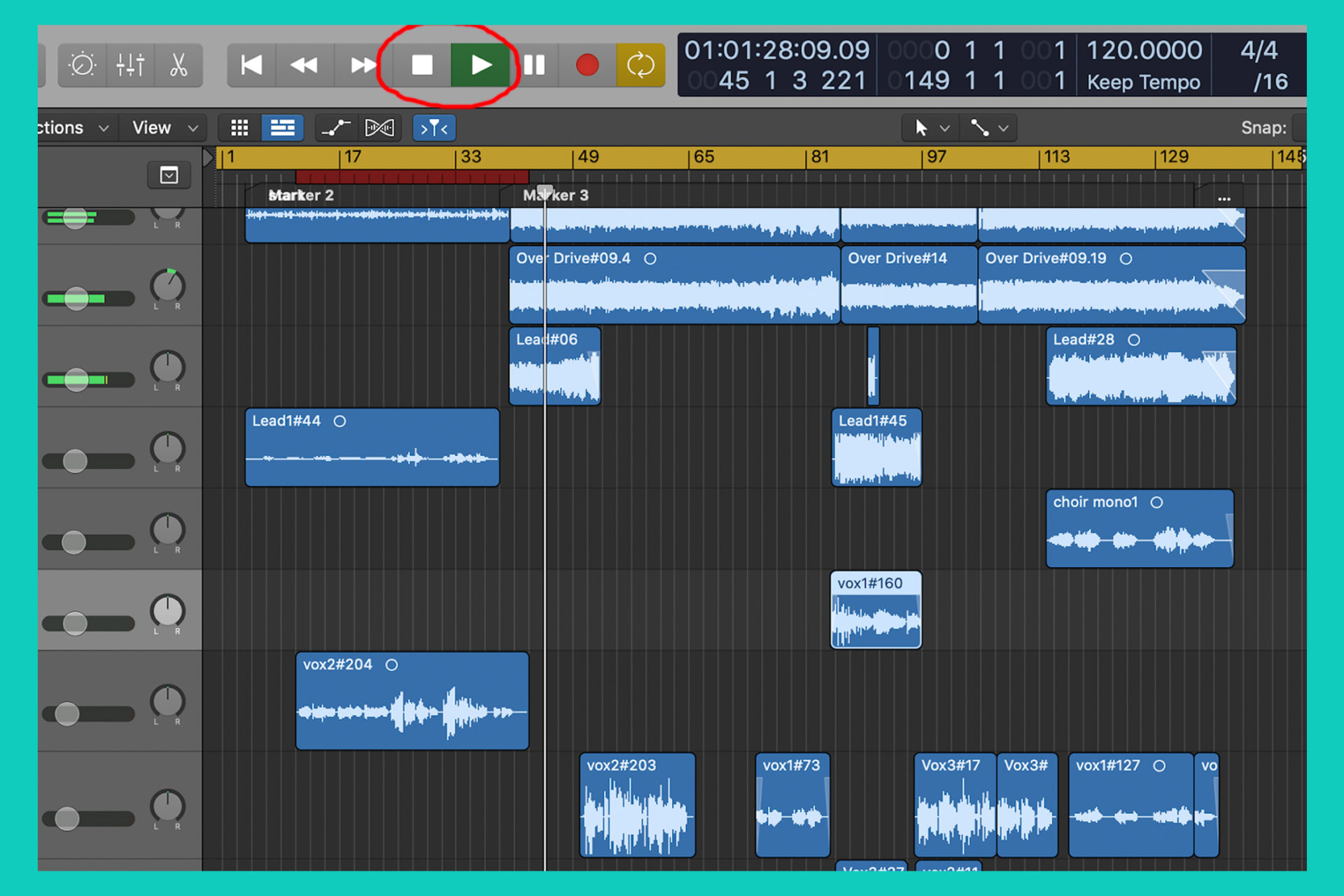Toggle the Catch Playhead button
The image size is (1344, 896).
(x=434, y=128)
